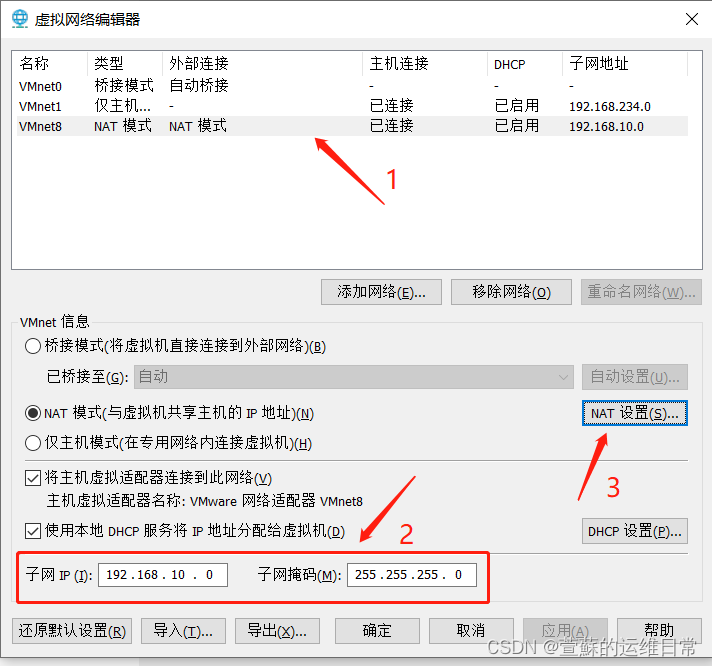The height and width of the screenshot is (666, 712).
Task: Click the 主机连接 column header
Action: click(425, 64)
